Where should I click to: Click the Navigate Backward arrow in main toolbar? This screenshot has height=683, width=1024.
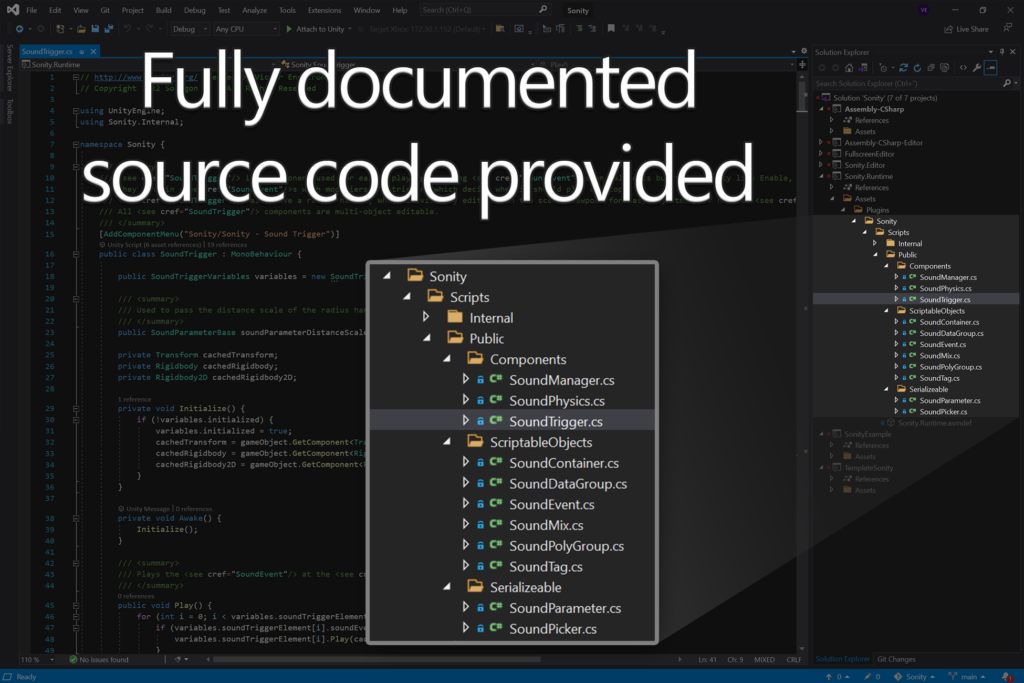20,29
